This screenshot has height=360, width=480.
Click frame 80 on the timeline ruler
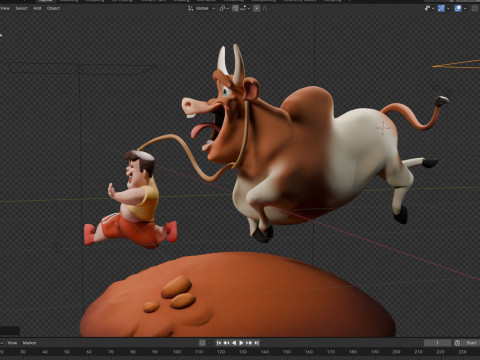point(133,352)
